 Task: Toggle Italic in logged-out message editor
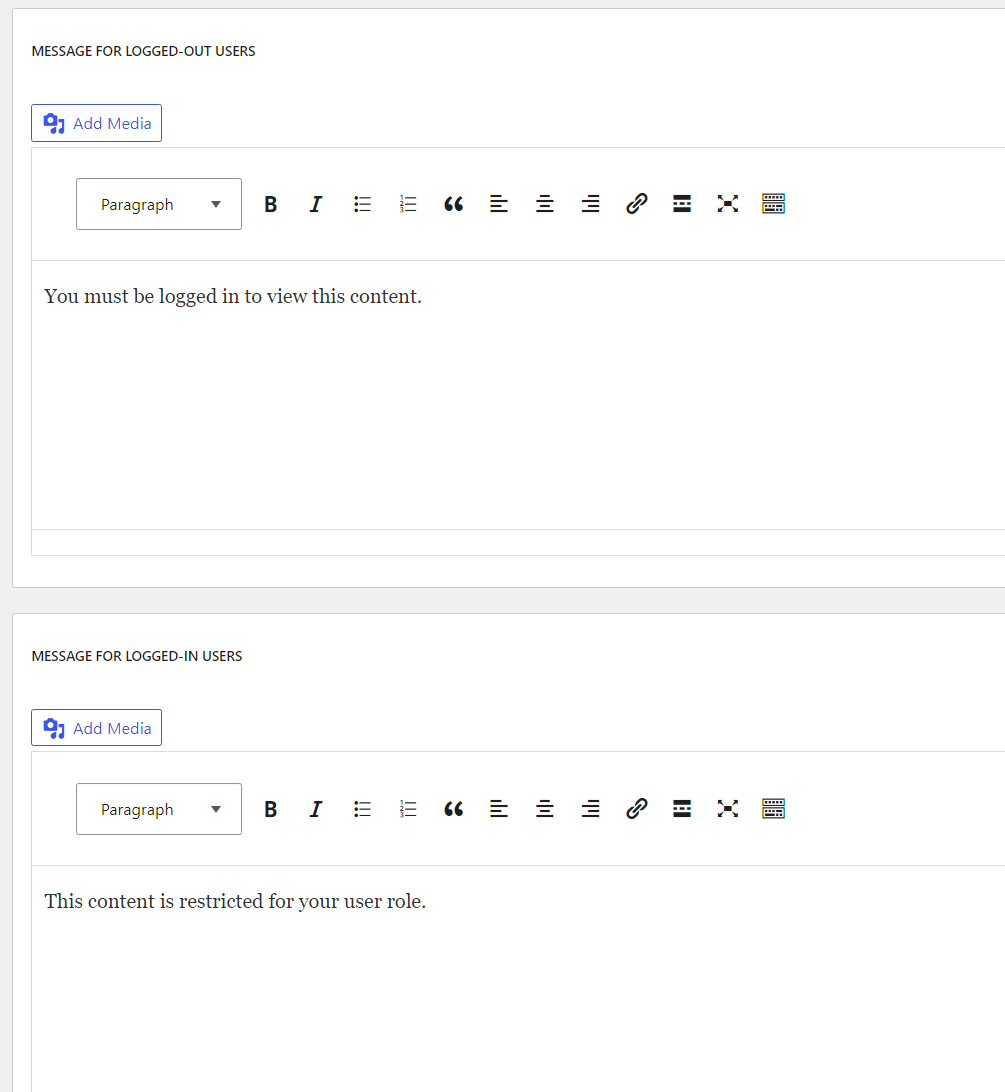pos(316,204)
